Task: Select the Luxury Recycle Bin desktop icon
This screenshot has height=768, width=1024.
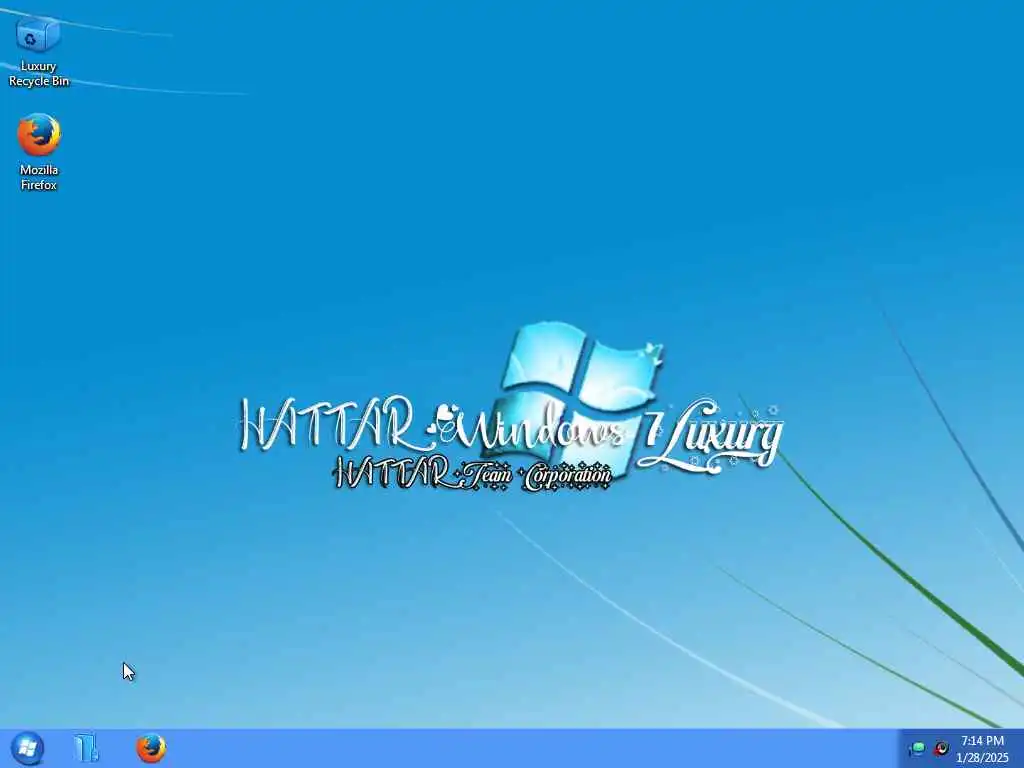Action: pos(38,51)
